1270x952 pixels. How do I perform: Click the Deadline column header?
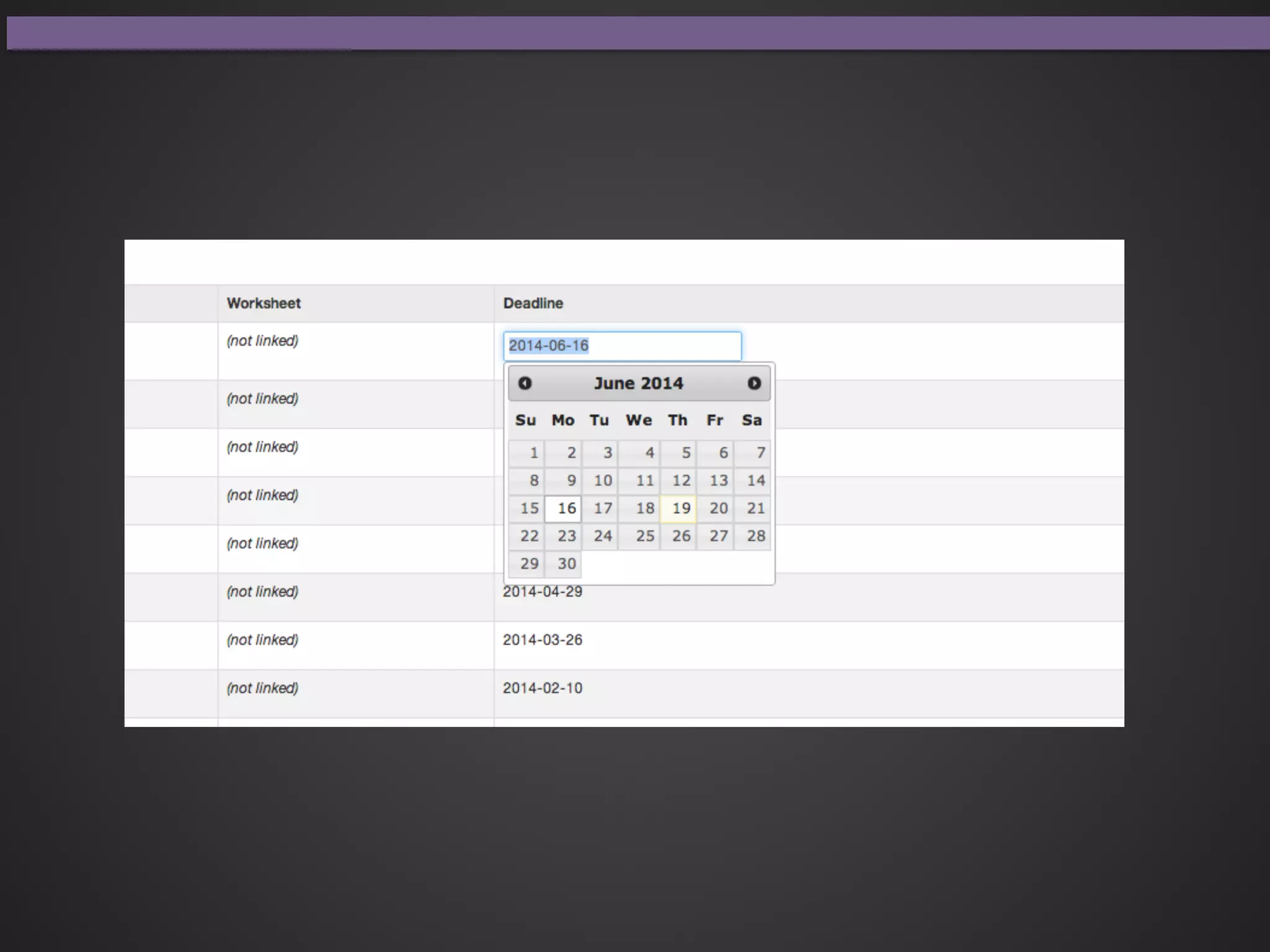[533, 303]
